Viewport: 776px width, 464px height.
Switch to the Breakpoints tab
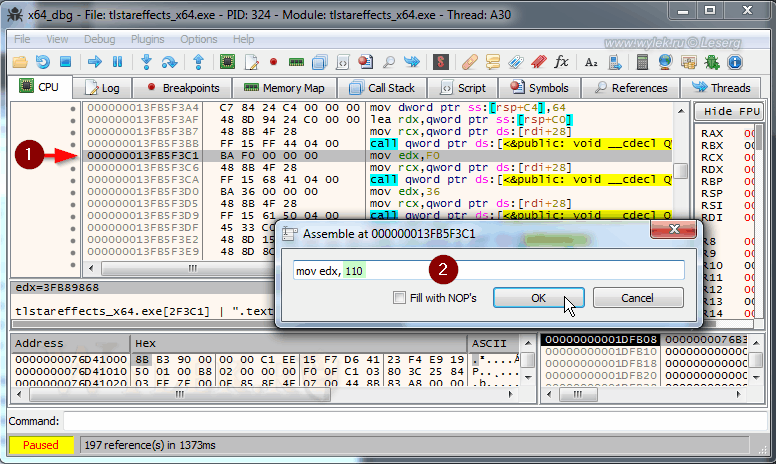click(183, 88)
